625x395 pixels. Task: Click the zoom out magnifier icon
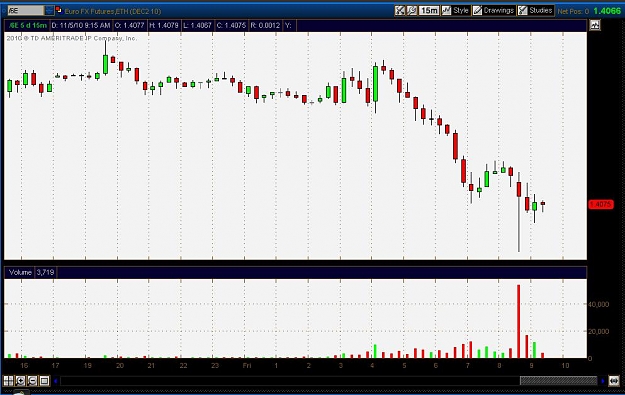(x=32, y=381)
